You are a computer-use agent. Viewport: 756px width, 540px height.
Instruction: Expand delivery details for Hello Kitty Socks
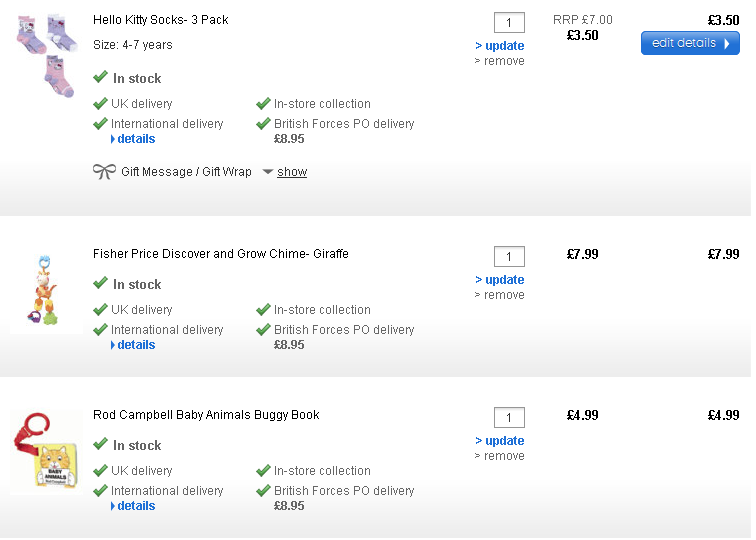[x=135, y=139]
